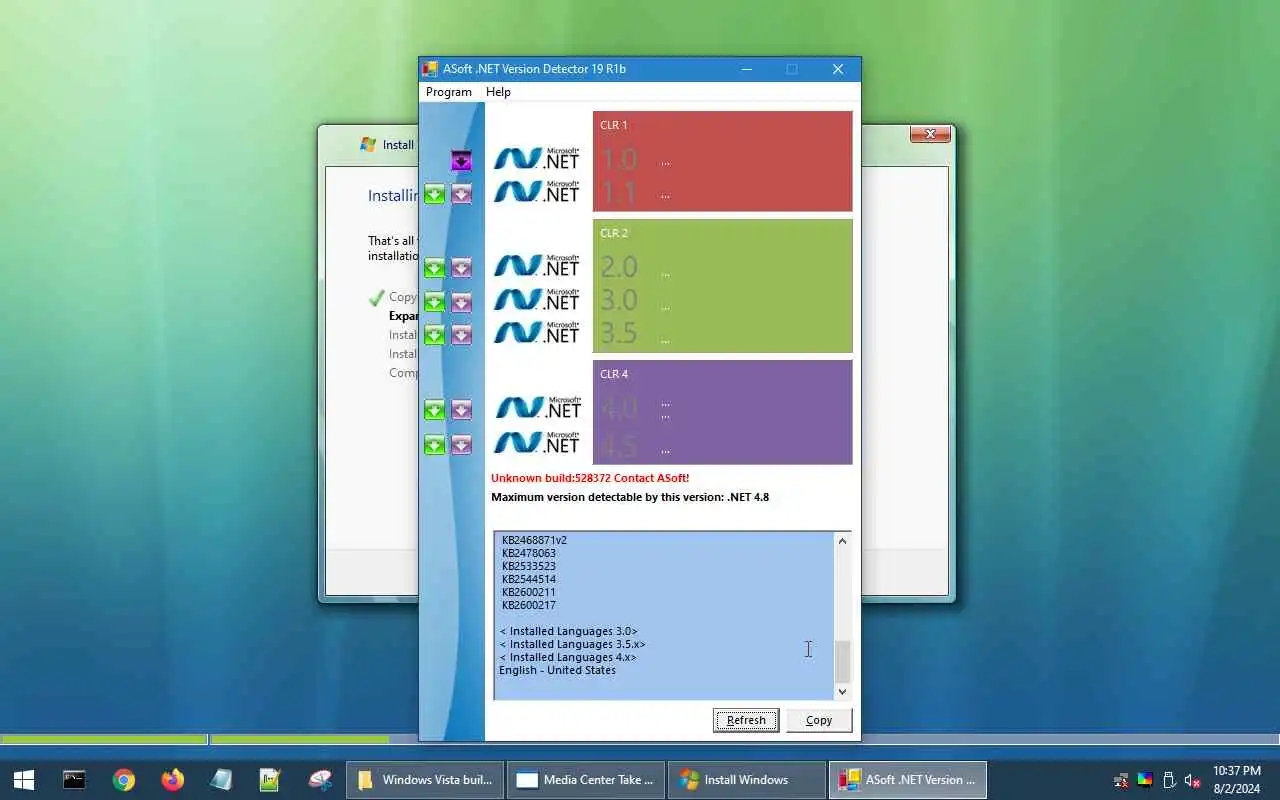
Task: Select the KB2468871v2 entry
Action: pos(534,540)
